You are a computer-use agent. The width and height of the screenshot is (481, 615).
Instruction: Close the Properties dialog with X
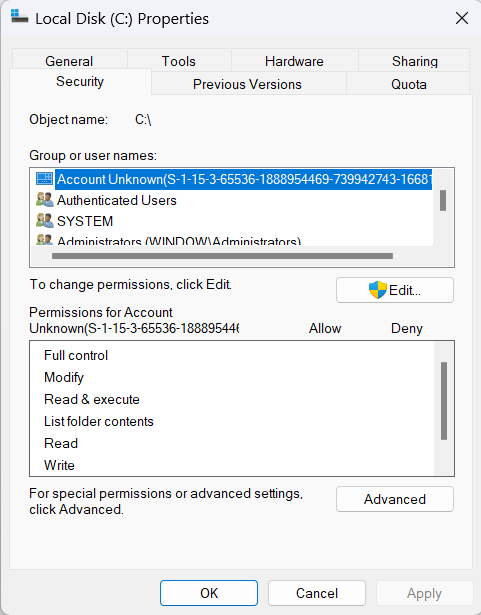point(462,18)
